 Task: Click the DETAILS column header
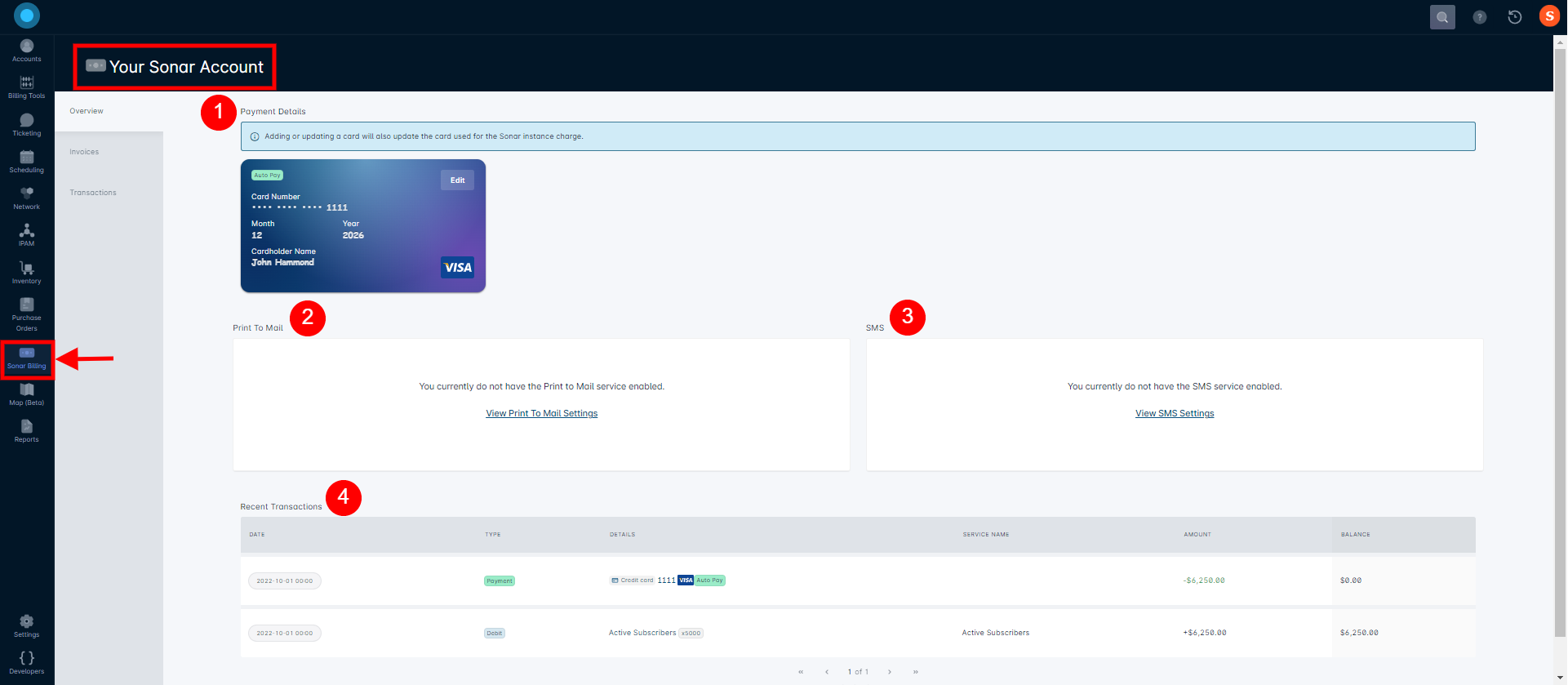622,535
